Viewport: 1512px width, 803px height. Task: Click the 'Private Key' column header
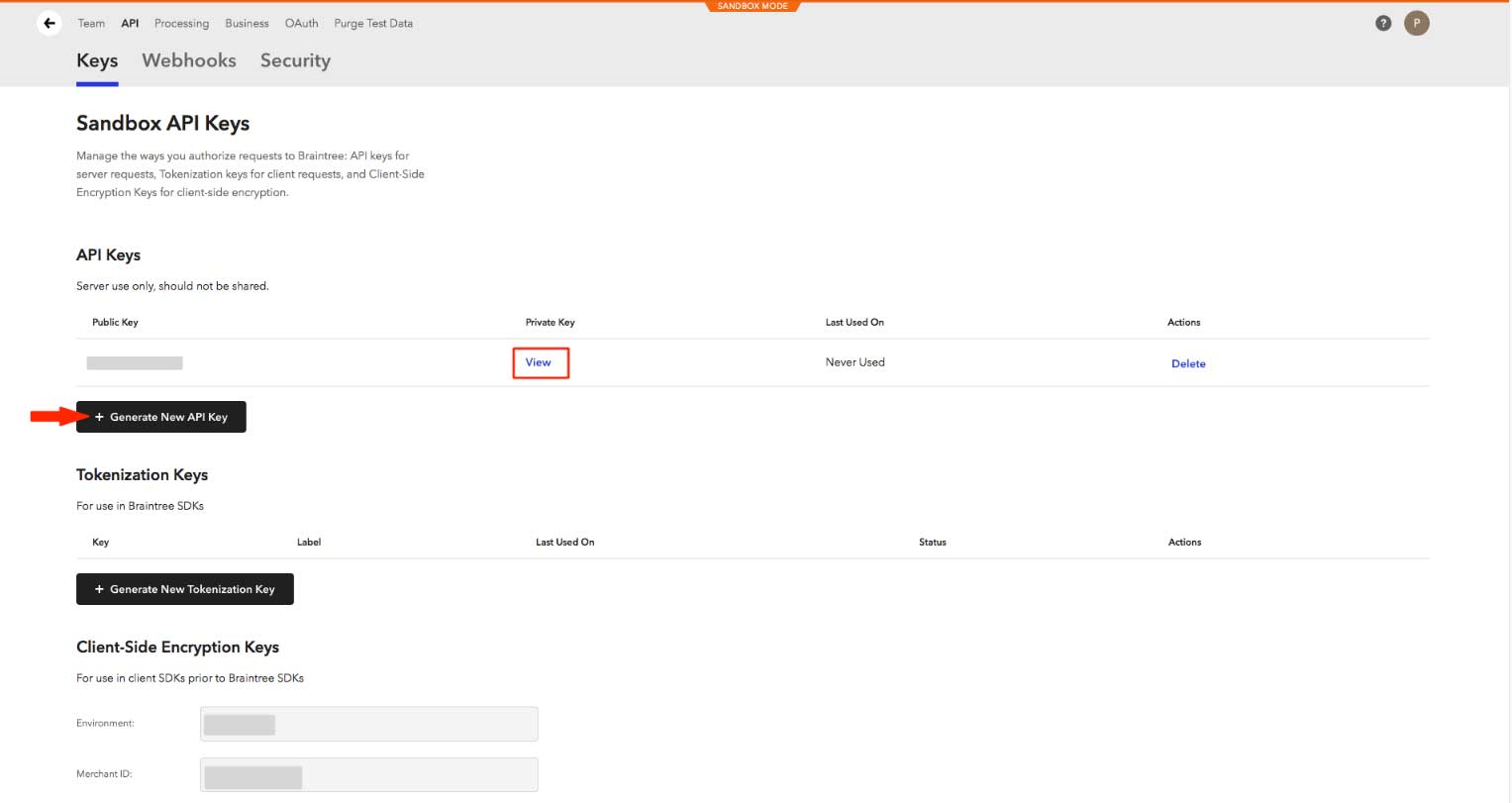coord(550,322)
